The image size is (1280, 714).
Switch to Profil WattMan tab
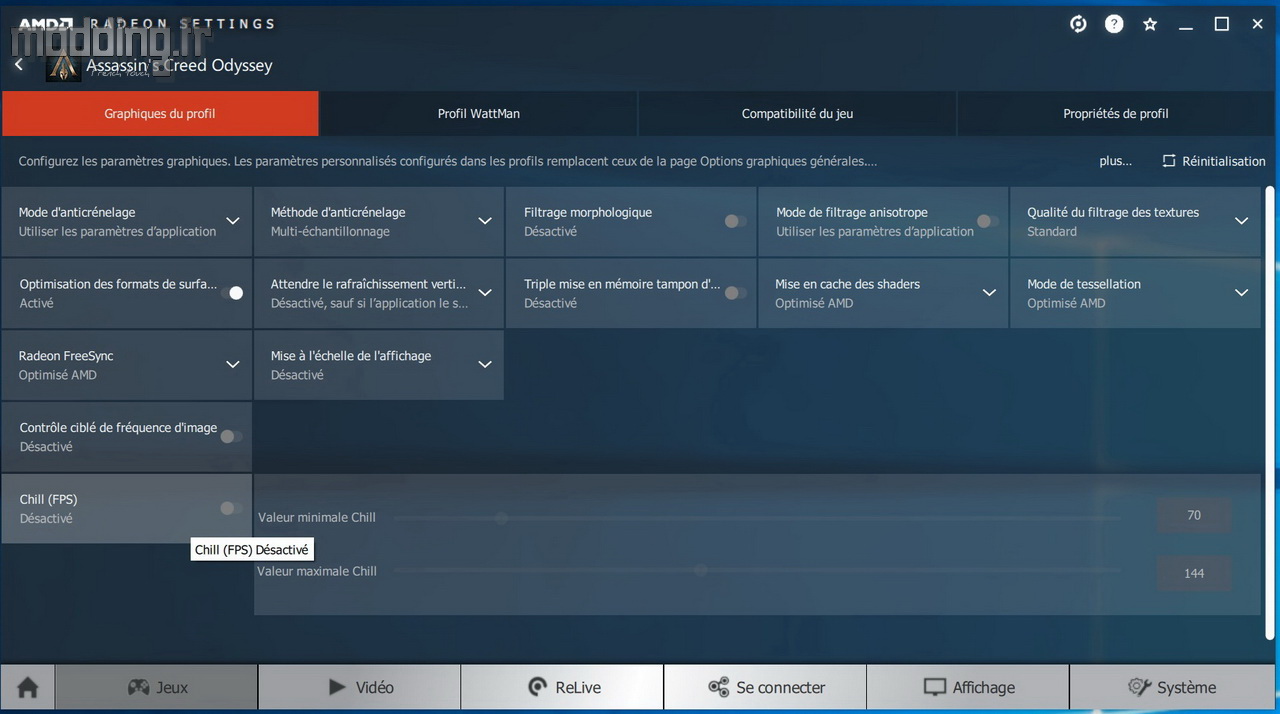479,114
